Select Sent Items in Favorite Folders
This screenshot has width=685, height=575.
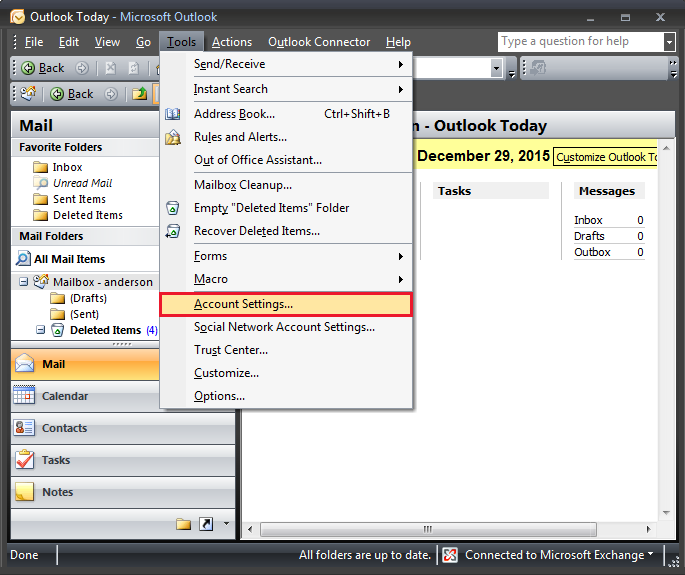[x=80, y=199]
